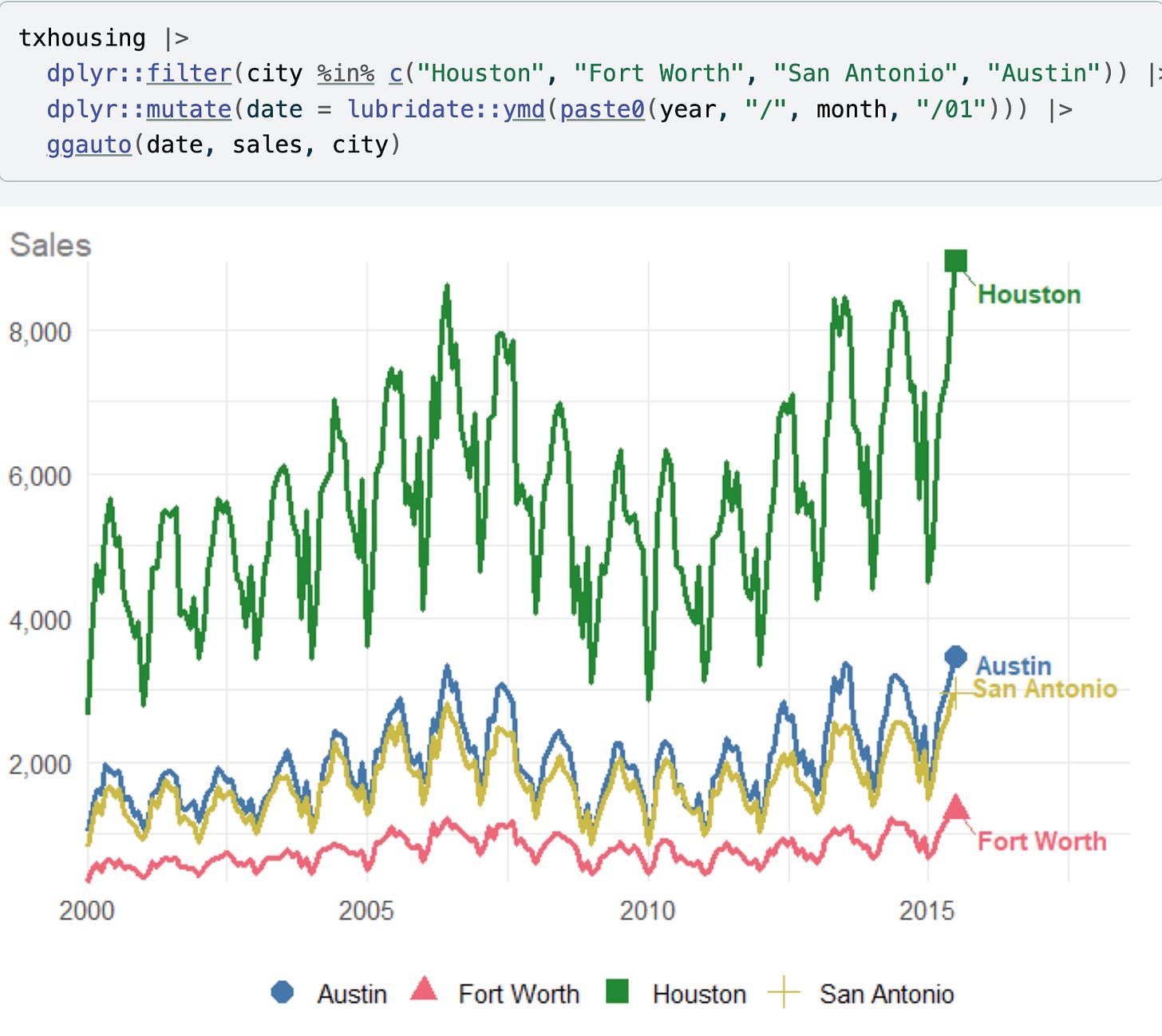Click the 'Houston' legend text
1162x1036 pixels.
tap(699, 994)
